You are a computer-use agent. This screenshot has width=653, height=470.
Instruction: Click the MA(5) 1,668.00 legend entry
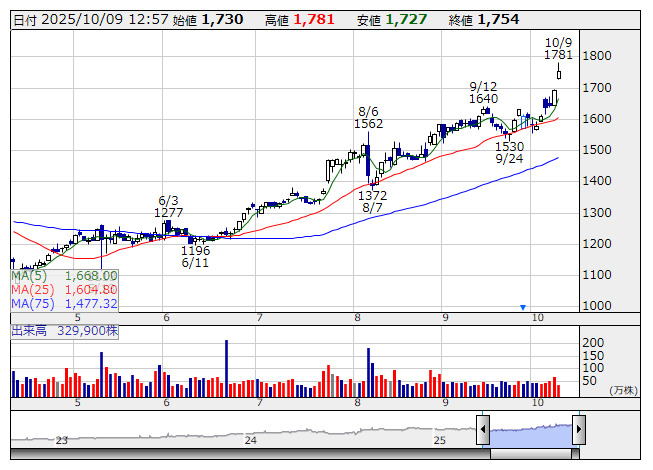tap(65, 276)
